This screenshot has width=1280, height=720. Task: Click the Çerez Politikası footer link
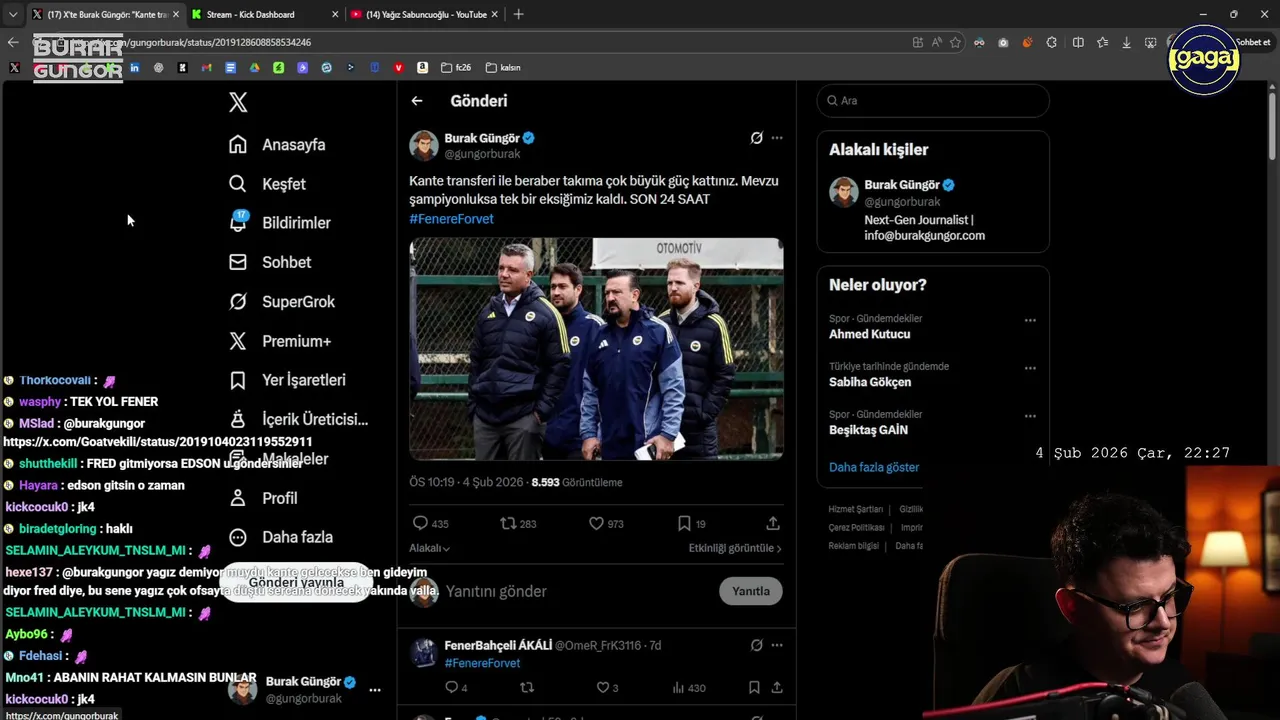point(856,527)
